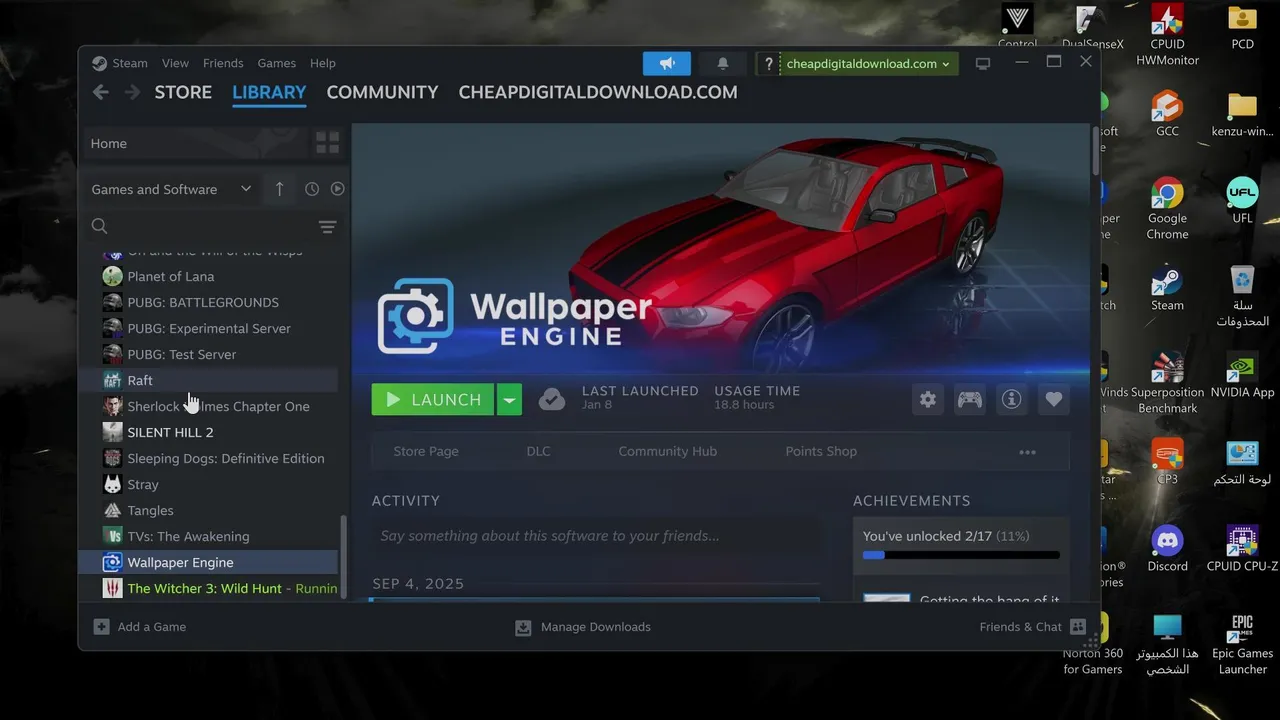Switch to the STORE tab
Viewport: 1280px width, 720px height.
coord(183,92)
